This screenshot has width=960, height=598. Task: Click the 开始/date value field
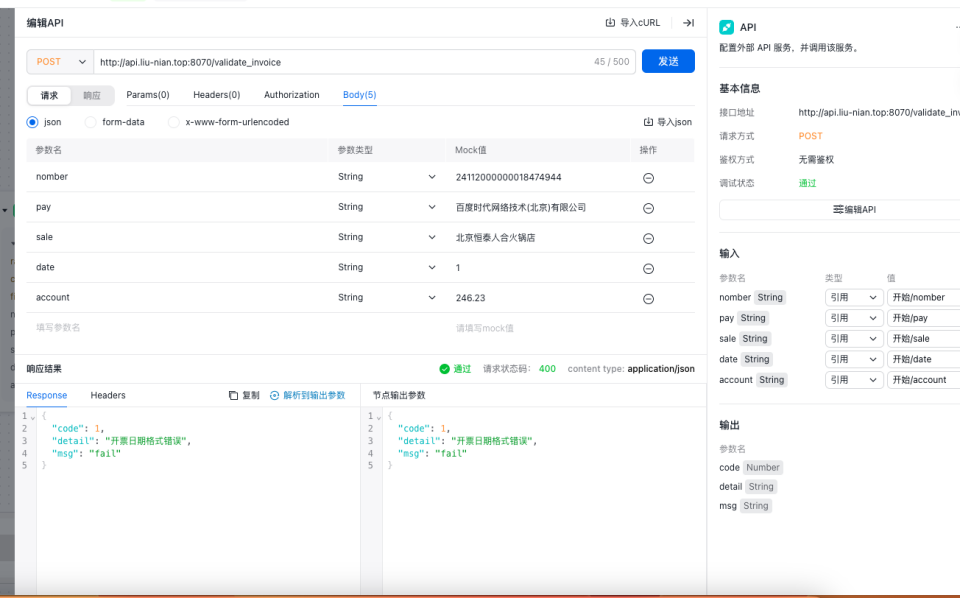tap(923, 359)
